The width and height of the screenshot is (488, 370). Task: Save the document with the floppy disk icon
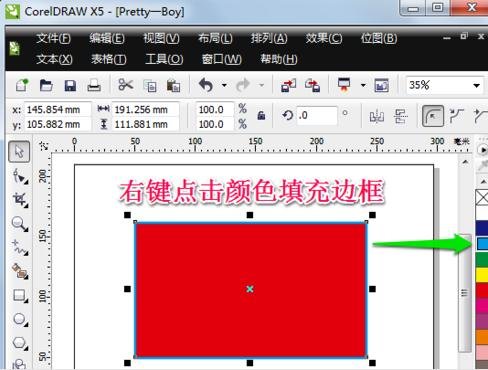click(70, 86)
